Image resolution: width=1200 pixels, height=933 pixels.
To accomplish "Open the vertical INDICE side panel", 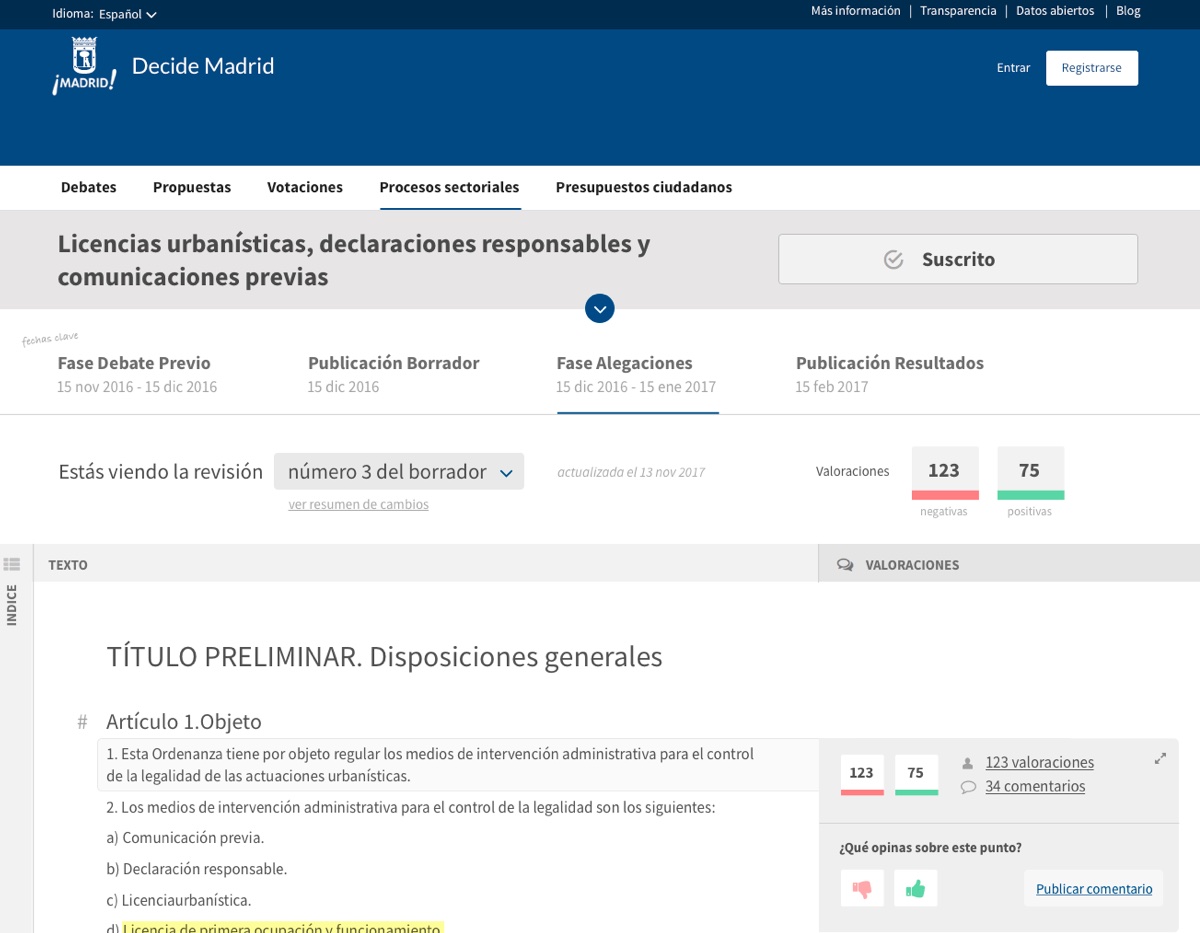I will (x=12, y=605).
